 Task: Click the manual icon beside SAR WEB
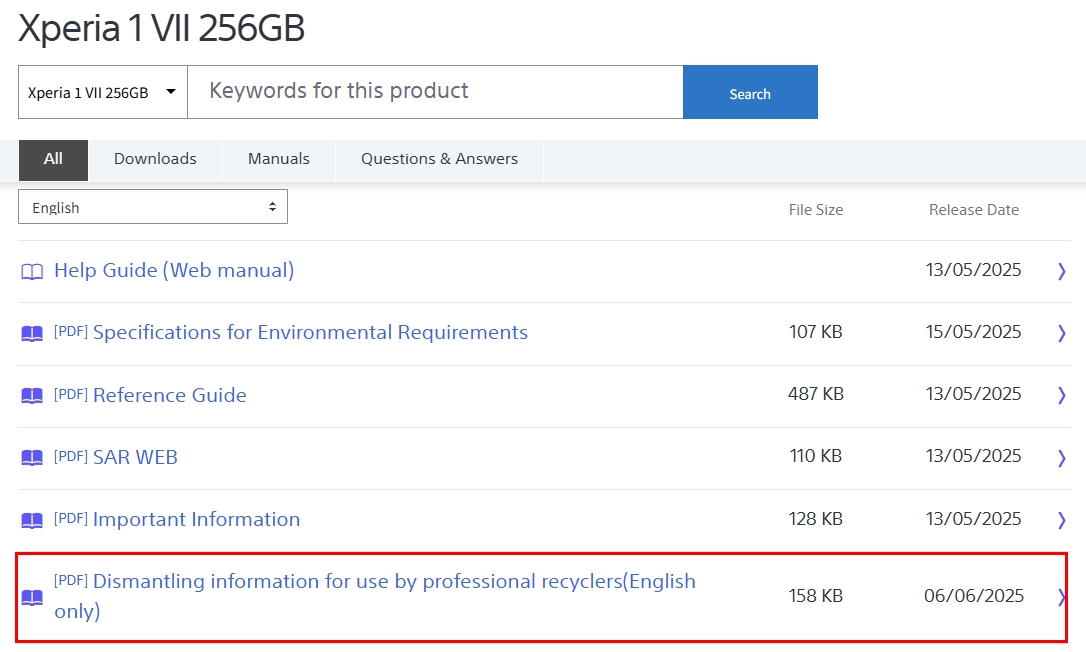[x=32, y=458]
